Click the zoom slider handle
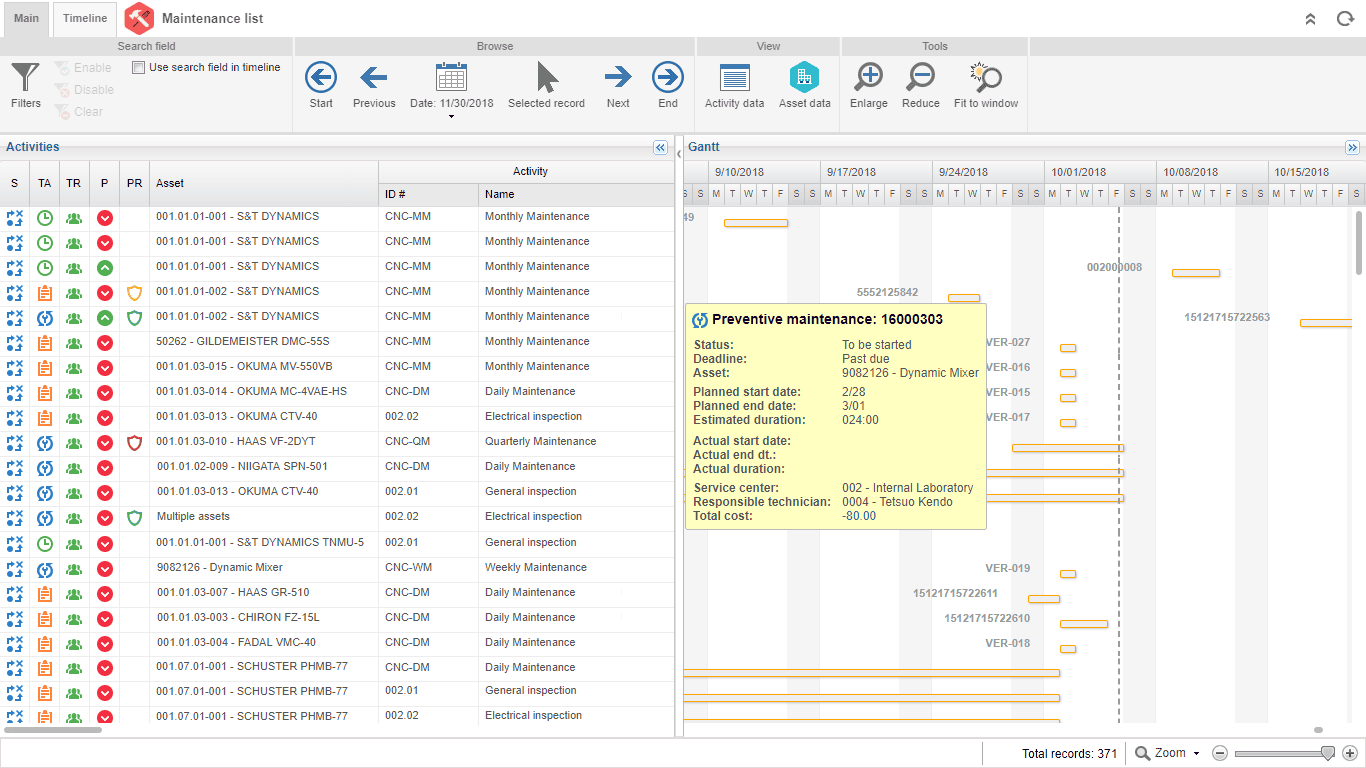1366x768 pixels. click(x=1328, y=753)
